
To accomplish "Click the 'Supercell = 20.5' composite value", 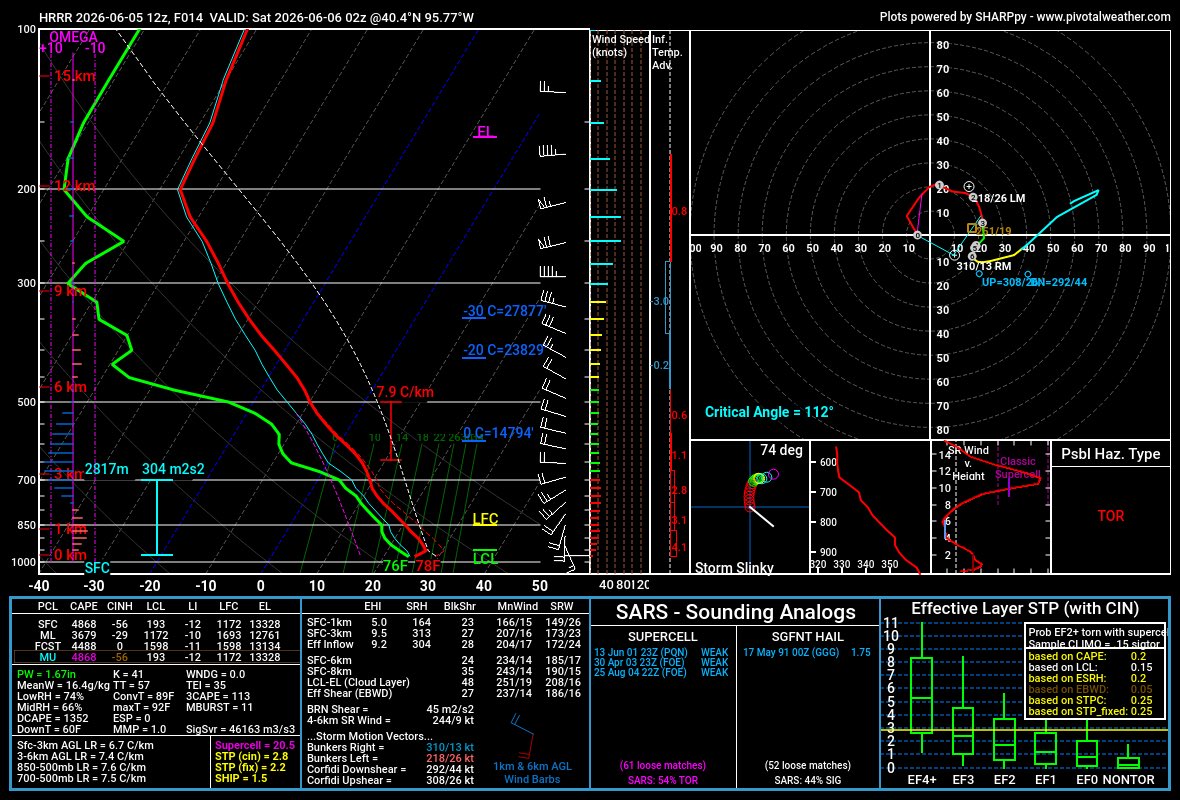I will (x=254, y=745).
